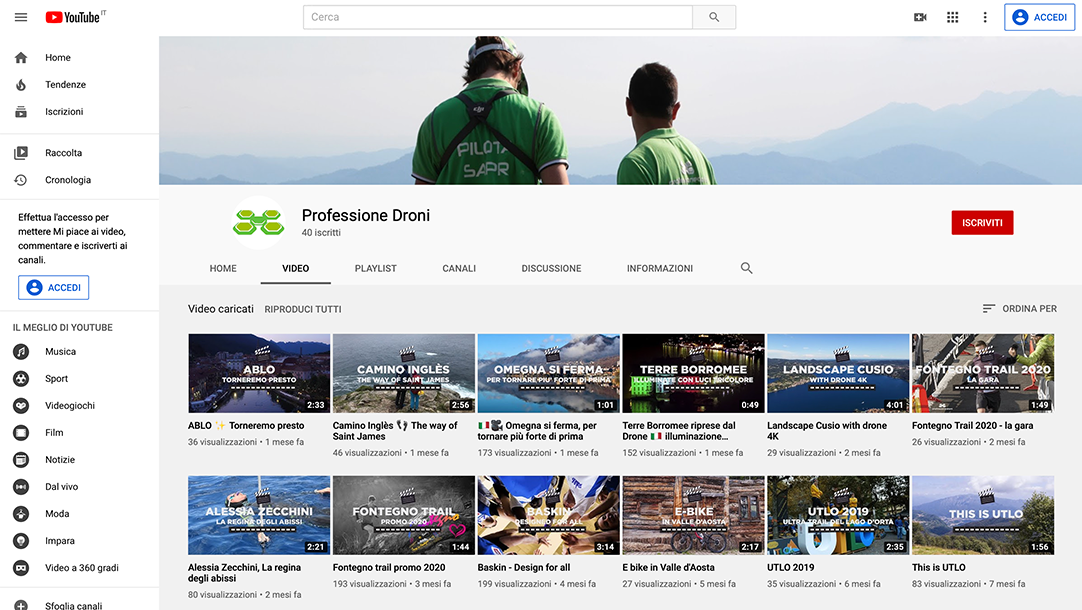Click the search magnifier button
1082x610 pixels.
(x=714, y=17)
